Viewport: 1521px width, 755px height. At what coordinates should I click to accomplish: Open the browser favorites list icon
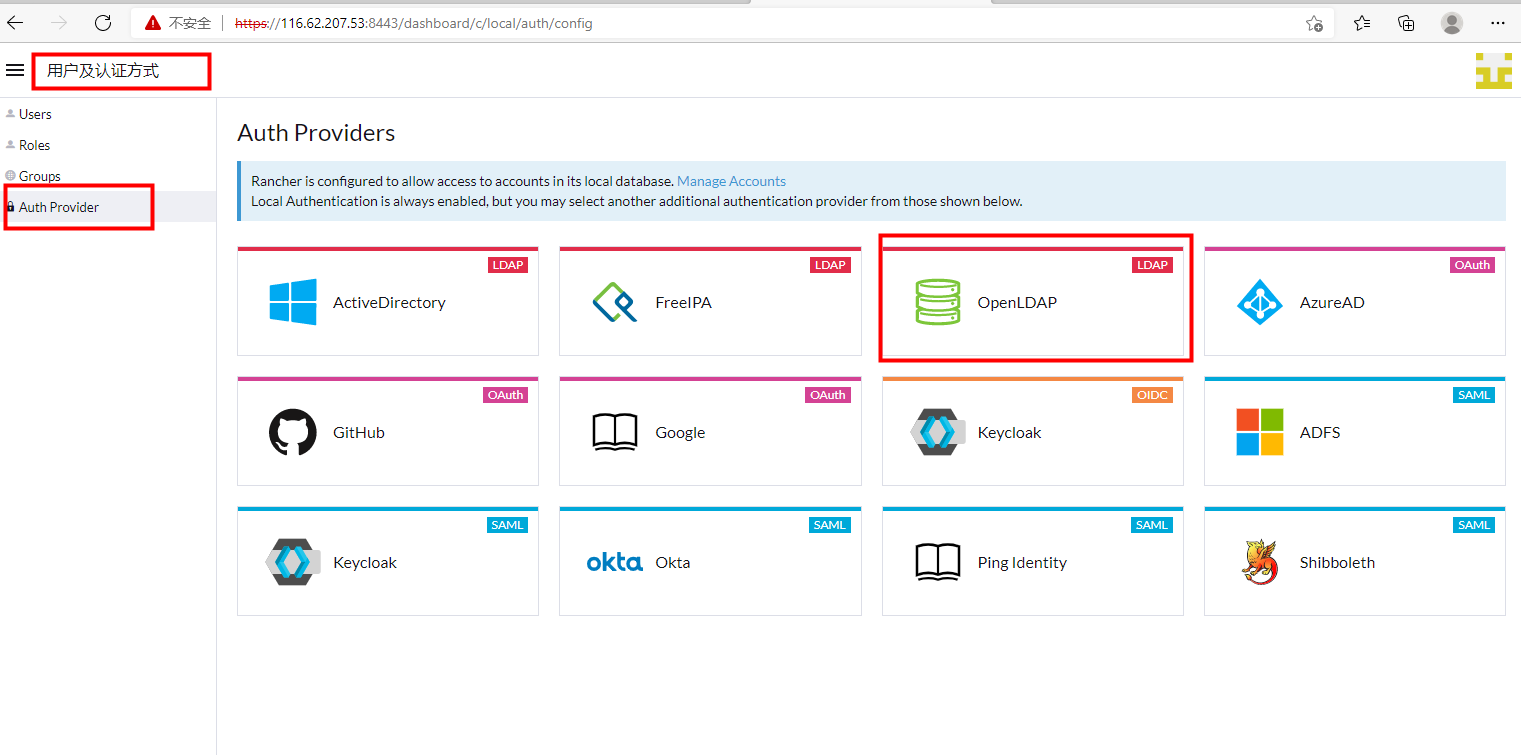coord(1362,22)
